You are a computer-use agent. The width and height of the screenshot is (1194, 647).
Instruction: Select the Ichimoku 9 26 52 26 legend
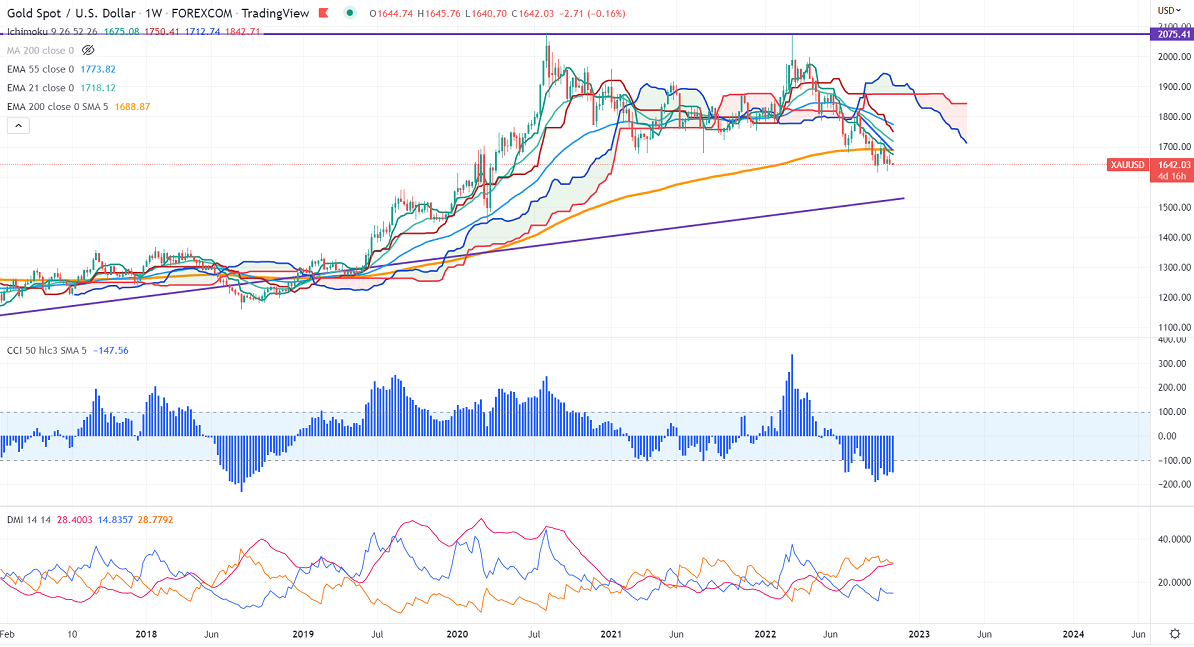coord(52,32)
